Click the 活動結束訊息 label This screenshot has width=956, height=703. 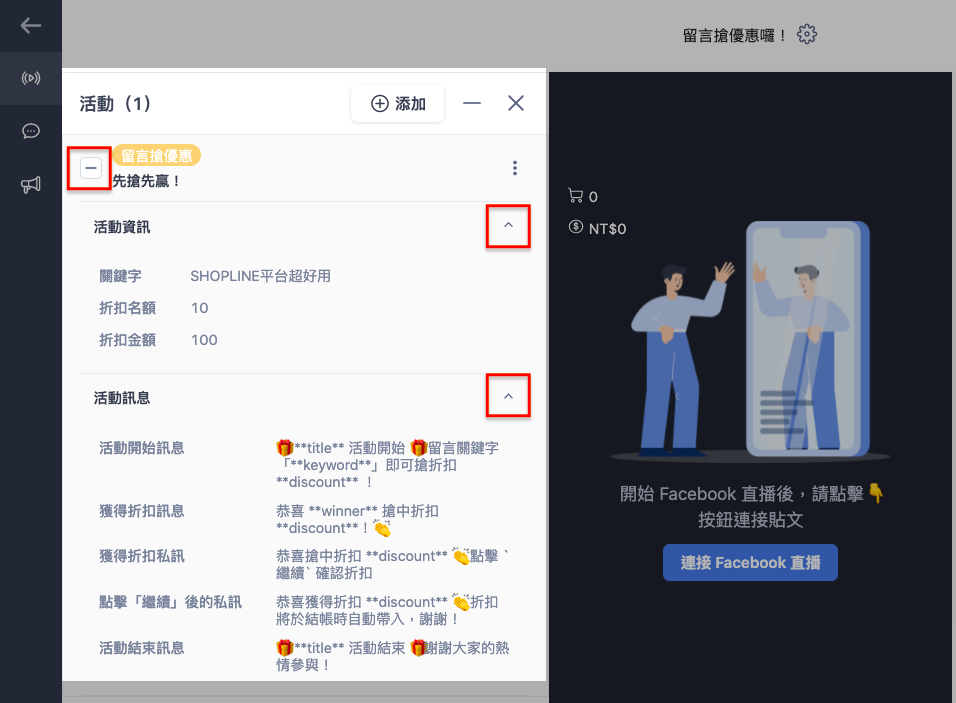[142, 648]
